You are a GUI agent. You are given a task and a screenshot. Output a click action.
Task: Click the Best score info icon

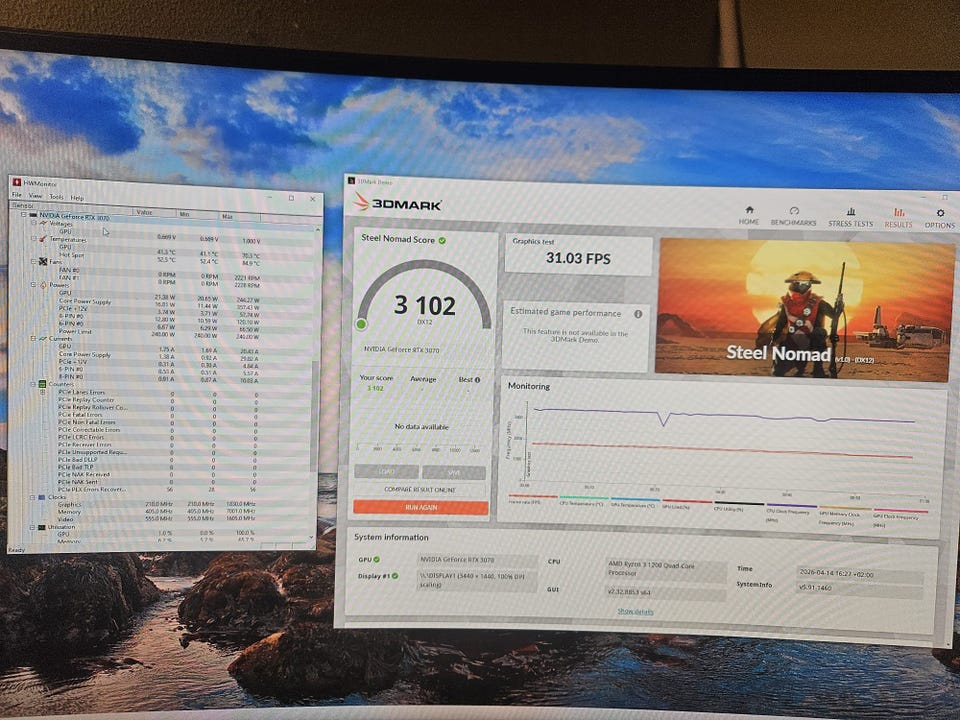[478, 380]
